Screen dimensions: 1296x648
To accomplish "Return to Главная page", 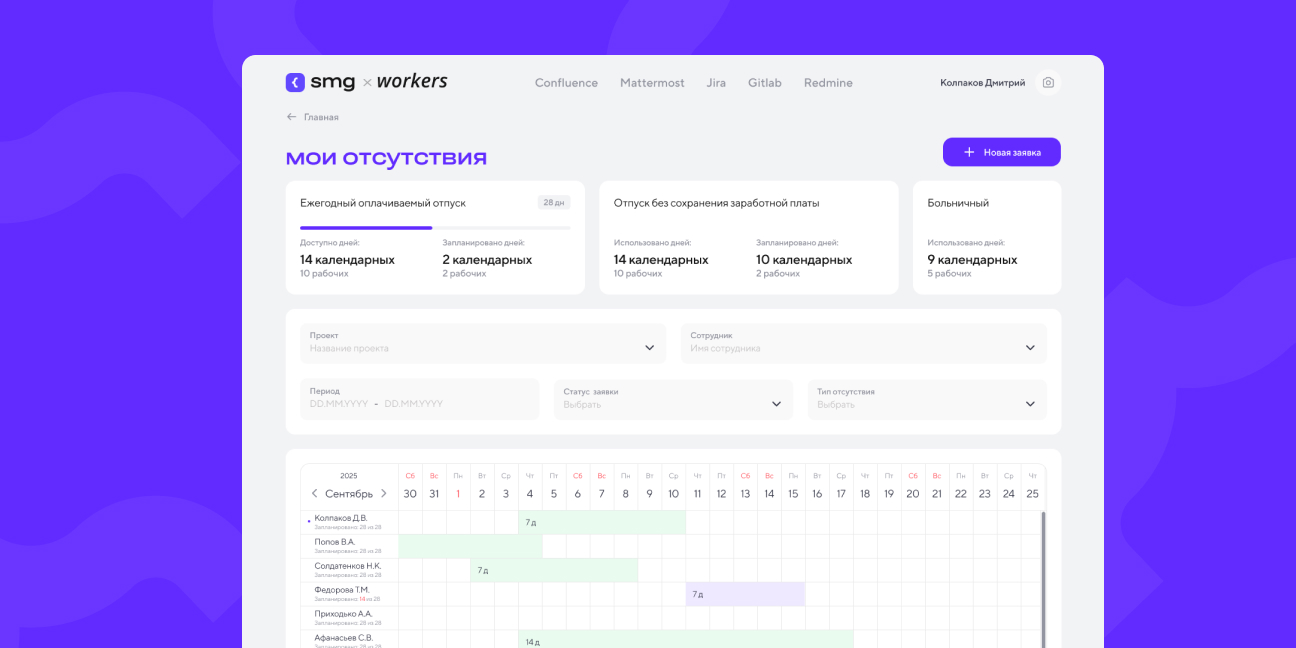I will coord(321,117).
